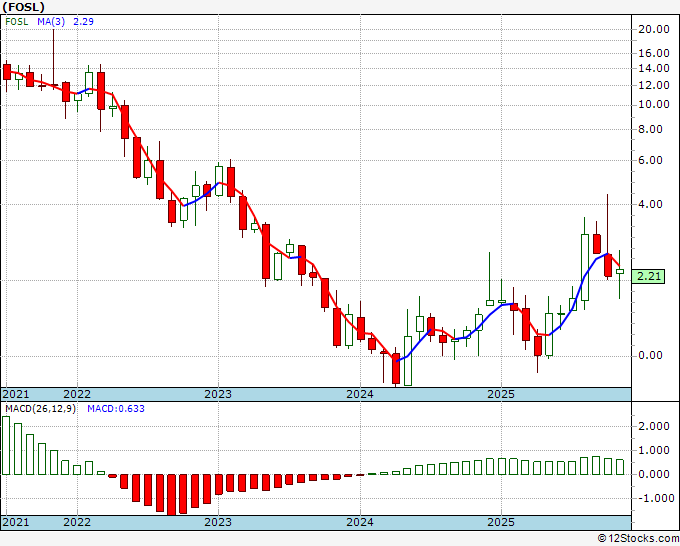Click 2025 on the MACD time axis
Image resolution: width=680 pixels, height=546 pixels.
(501, 522)
